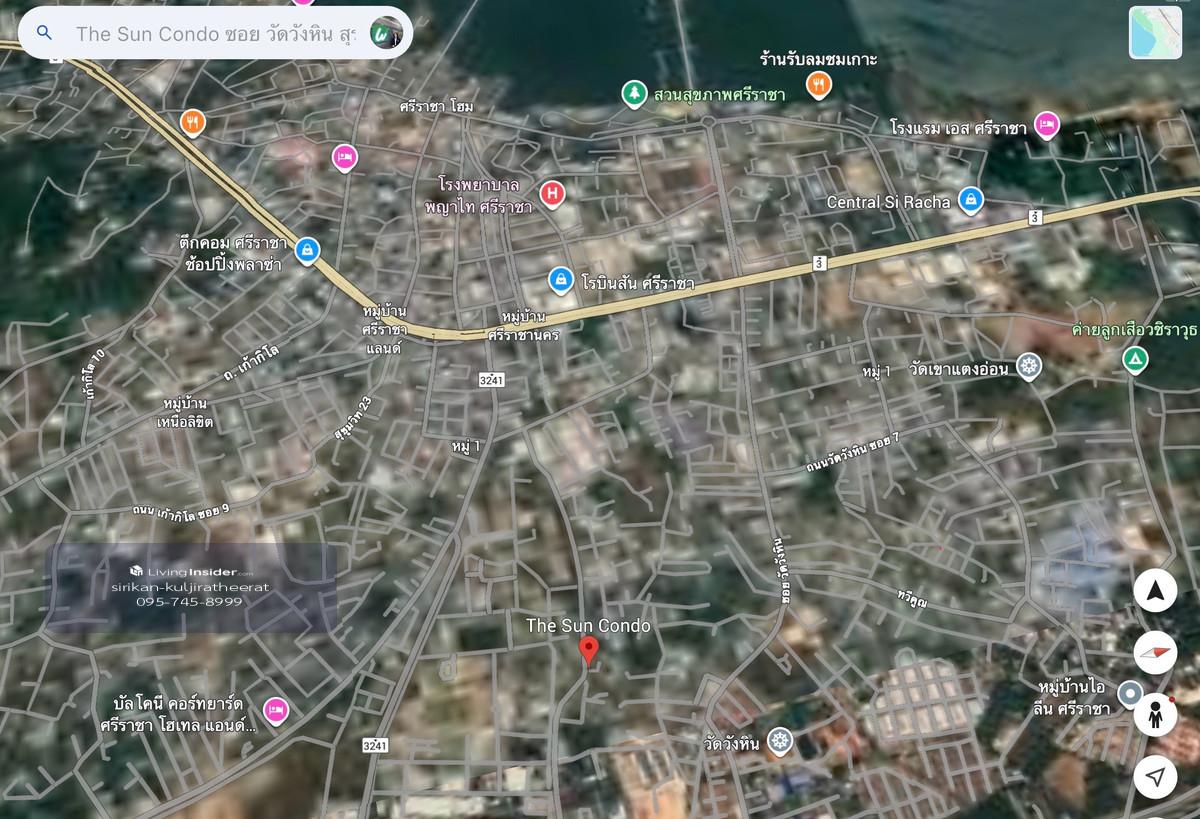The image size is (1200, 819).
Task: Open the map layers thumbnail
Action: coord(1155,33)
